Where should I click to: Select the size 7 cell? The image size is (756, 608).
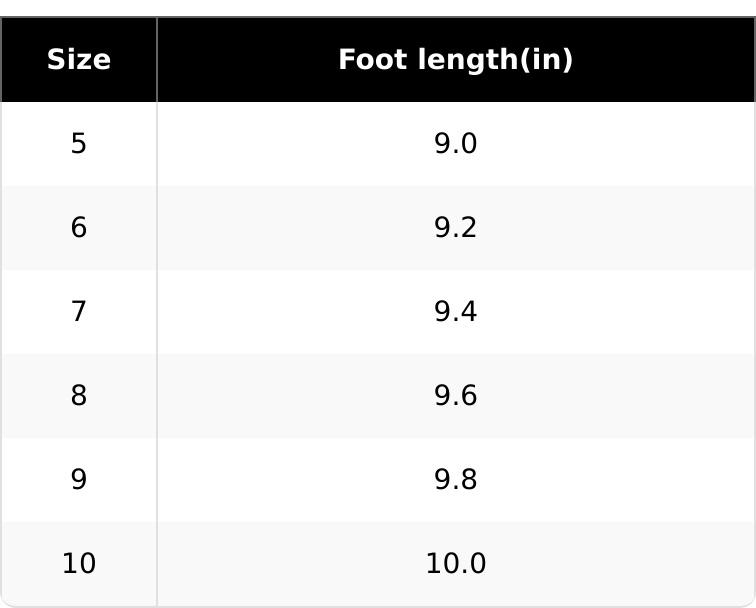tap(79, 311)
